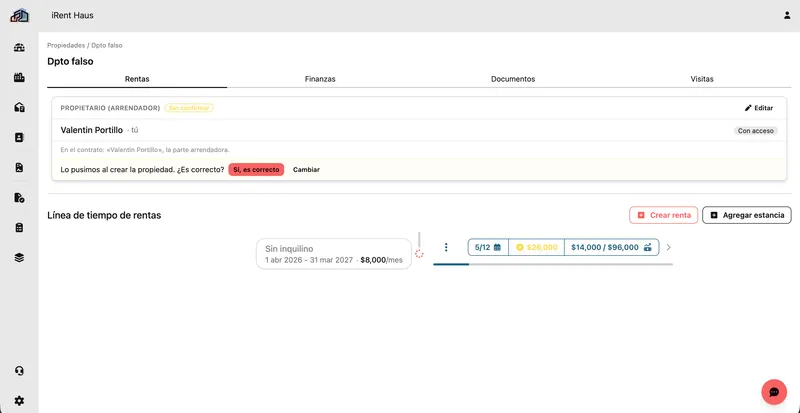This screenshot has height=413, width=800.
Task: Click the Agregar estancia button
Action: (747, 215)
